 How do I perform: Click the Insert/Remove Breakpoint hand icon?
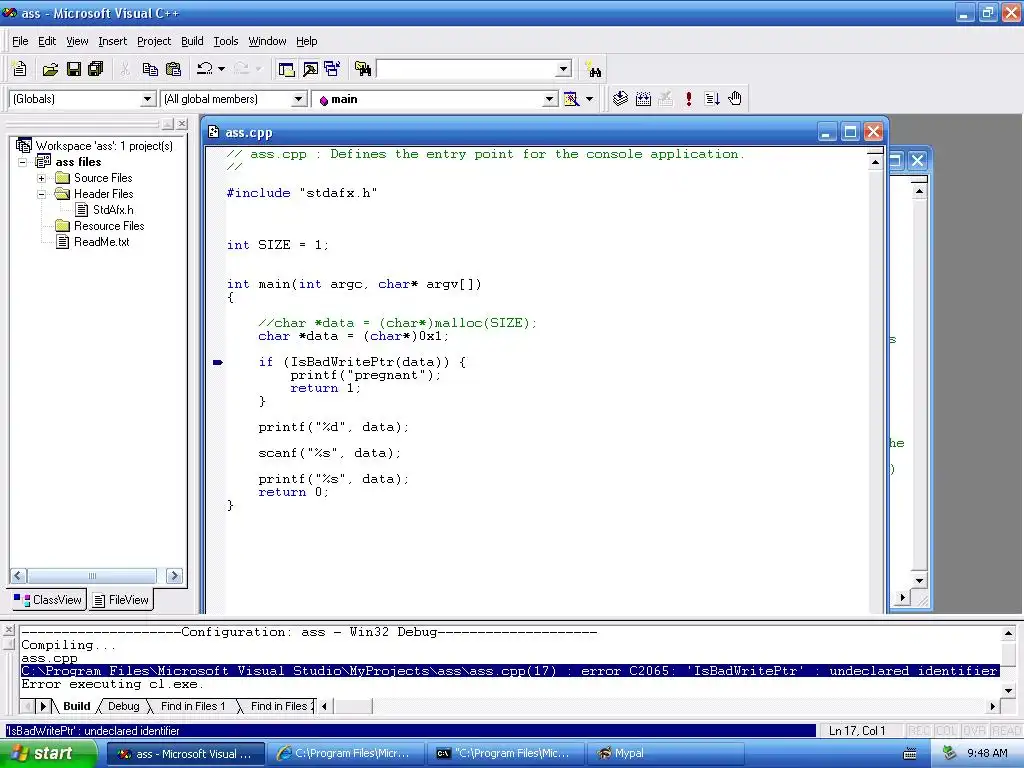click(735, 99)
